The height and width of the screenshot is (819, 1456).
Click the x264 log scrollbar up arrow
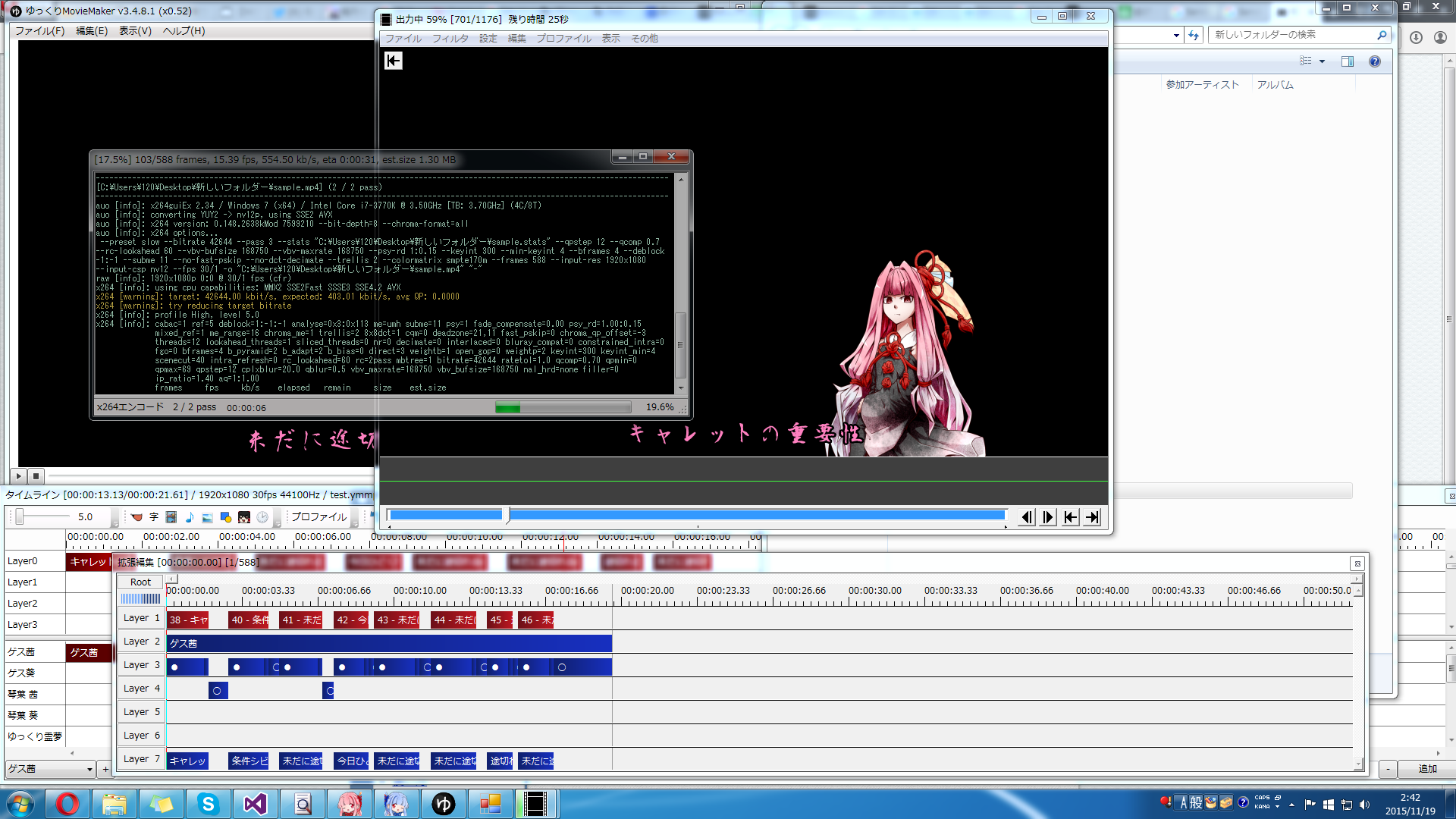(680, 180)
